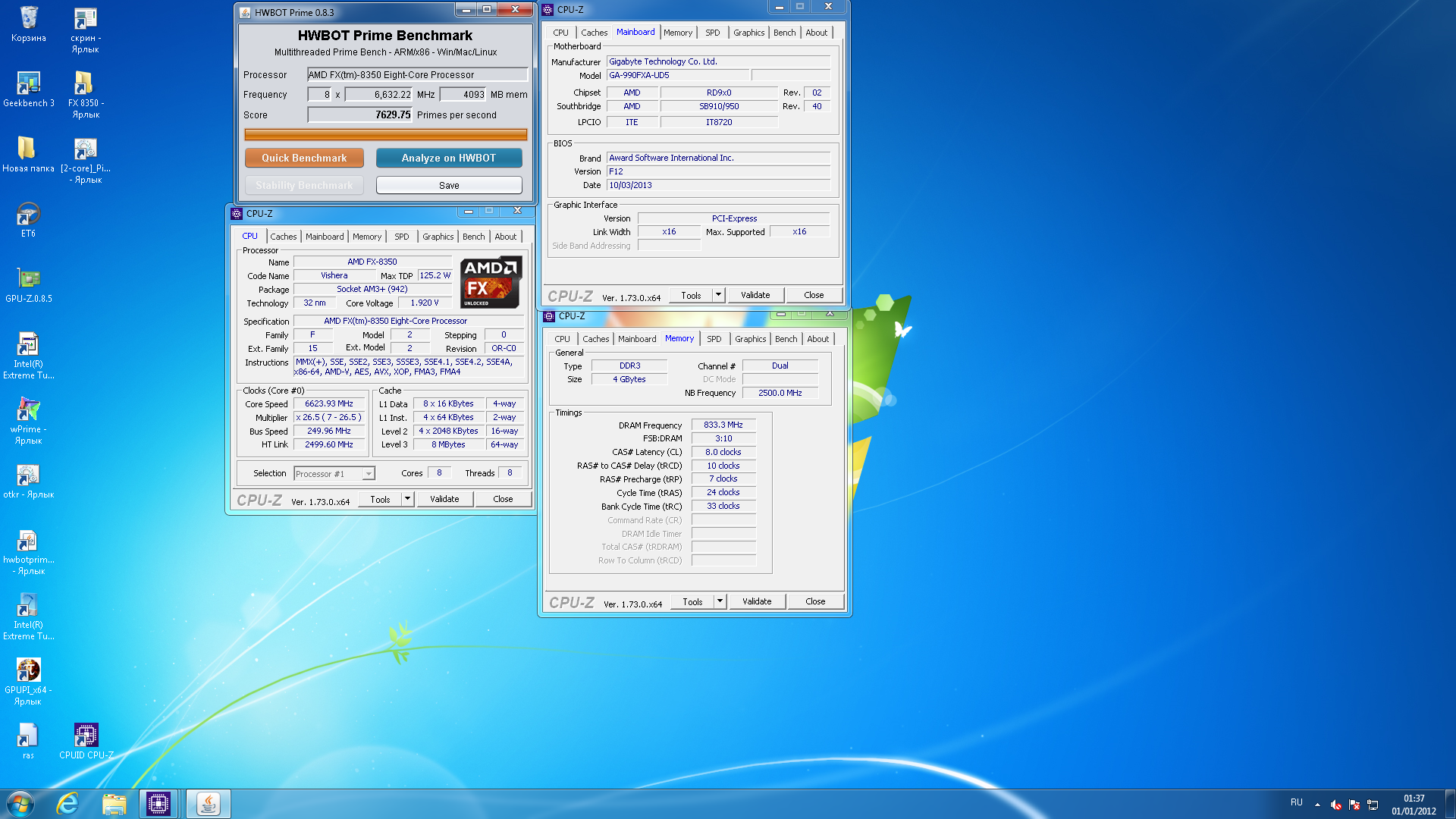Open the FX 8350 folder shortcut
Screen dimensions: 1456x819
click(86, 95)
